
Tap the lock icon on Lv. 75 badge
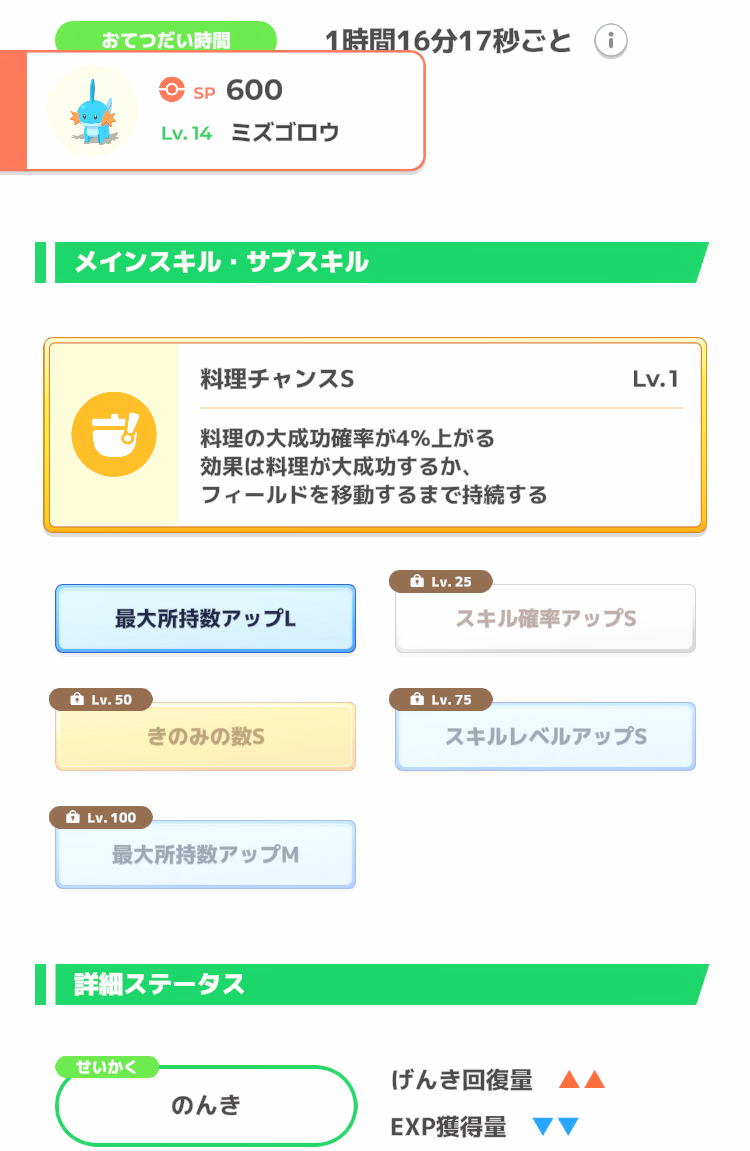(415, 700)
